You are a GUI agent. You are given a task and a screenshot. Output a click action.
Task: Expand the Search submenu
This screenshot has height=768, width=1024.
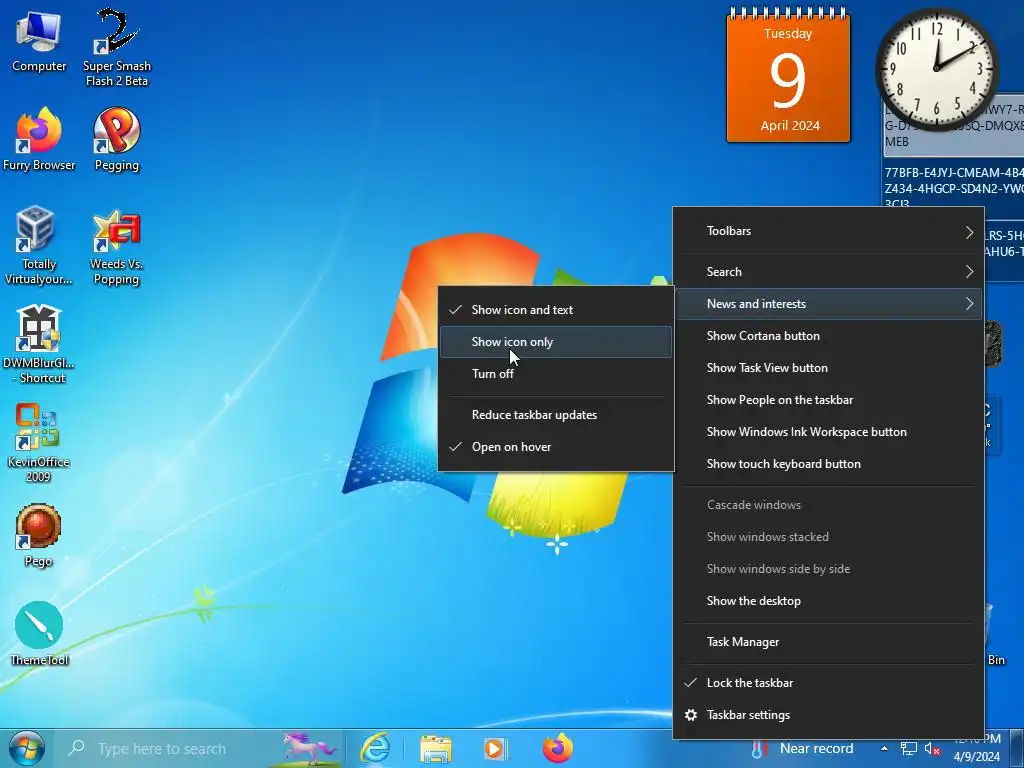[829, 272]
